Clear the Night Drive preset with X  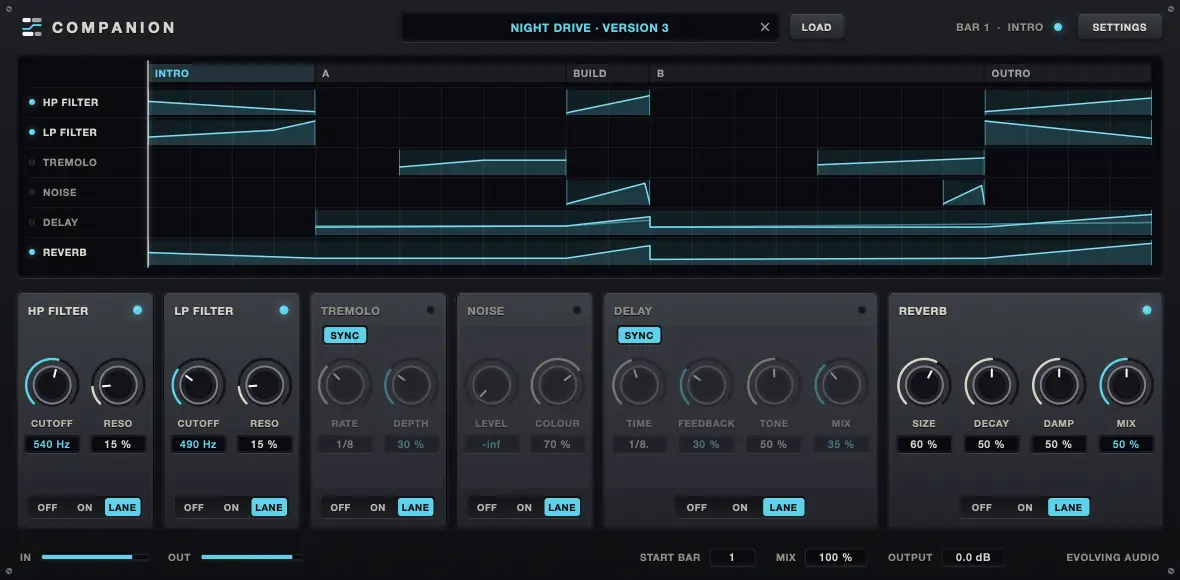[765, 28]
